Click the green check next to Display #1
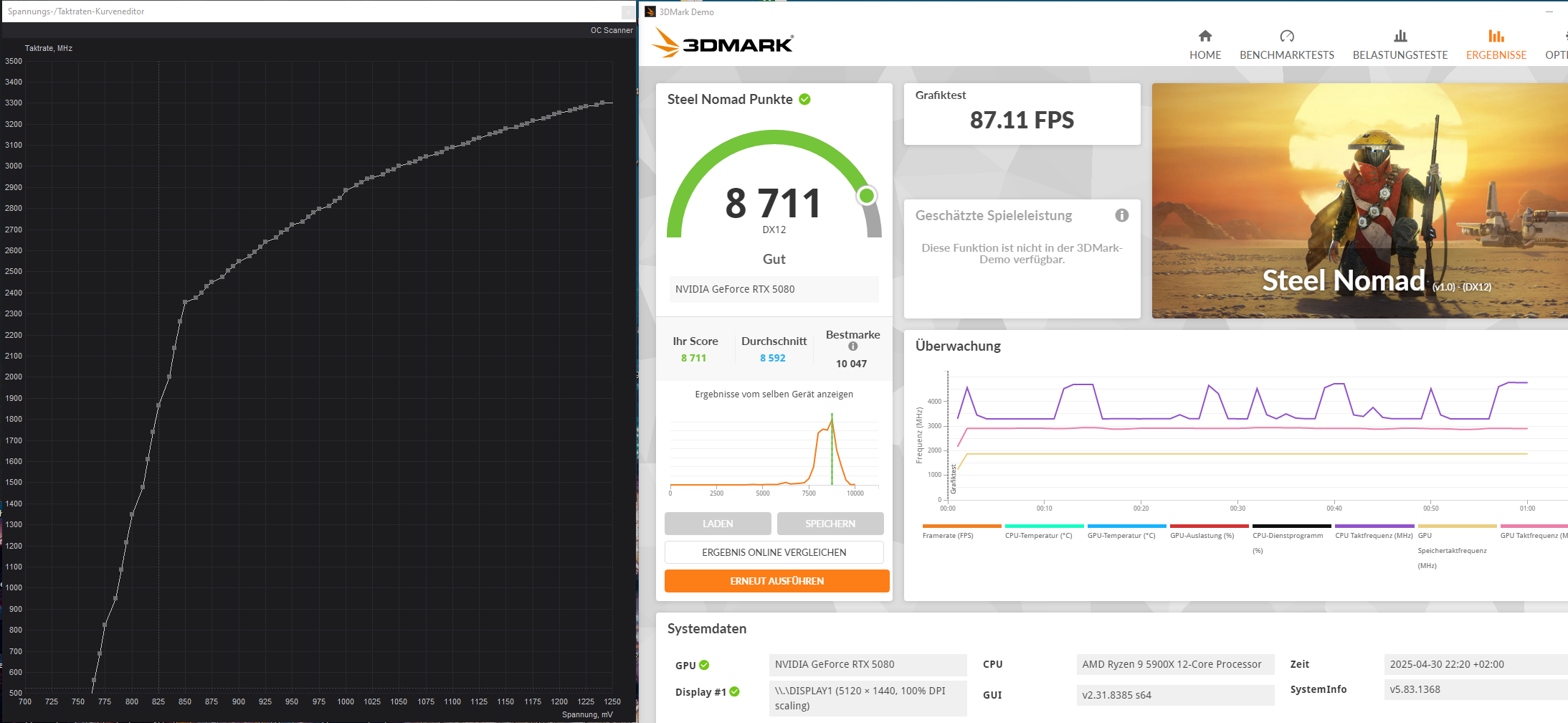Image resolution: width=1568 pixels, height=723 pixels. (x=734, y=691)
